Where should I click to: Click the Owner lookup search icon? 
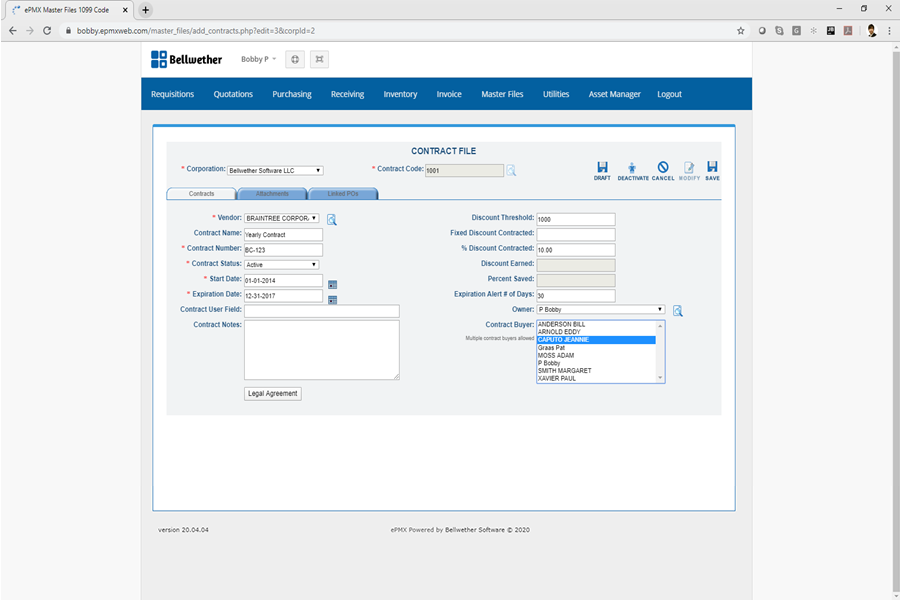point(677,311)
